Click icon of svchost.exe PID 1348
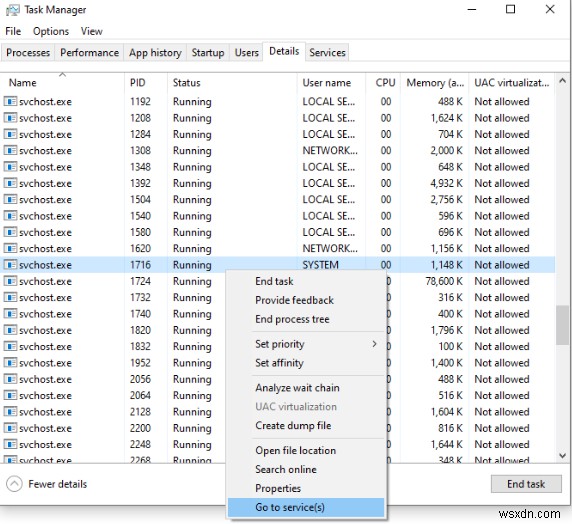The image size is (572, 524). click(10, 166)
